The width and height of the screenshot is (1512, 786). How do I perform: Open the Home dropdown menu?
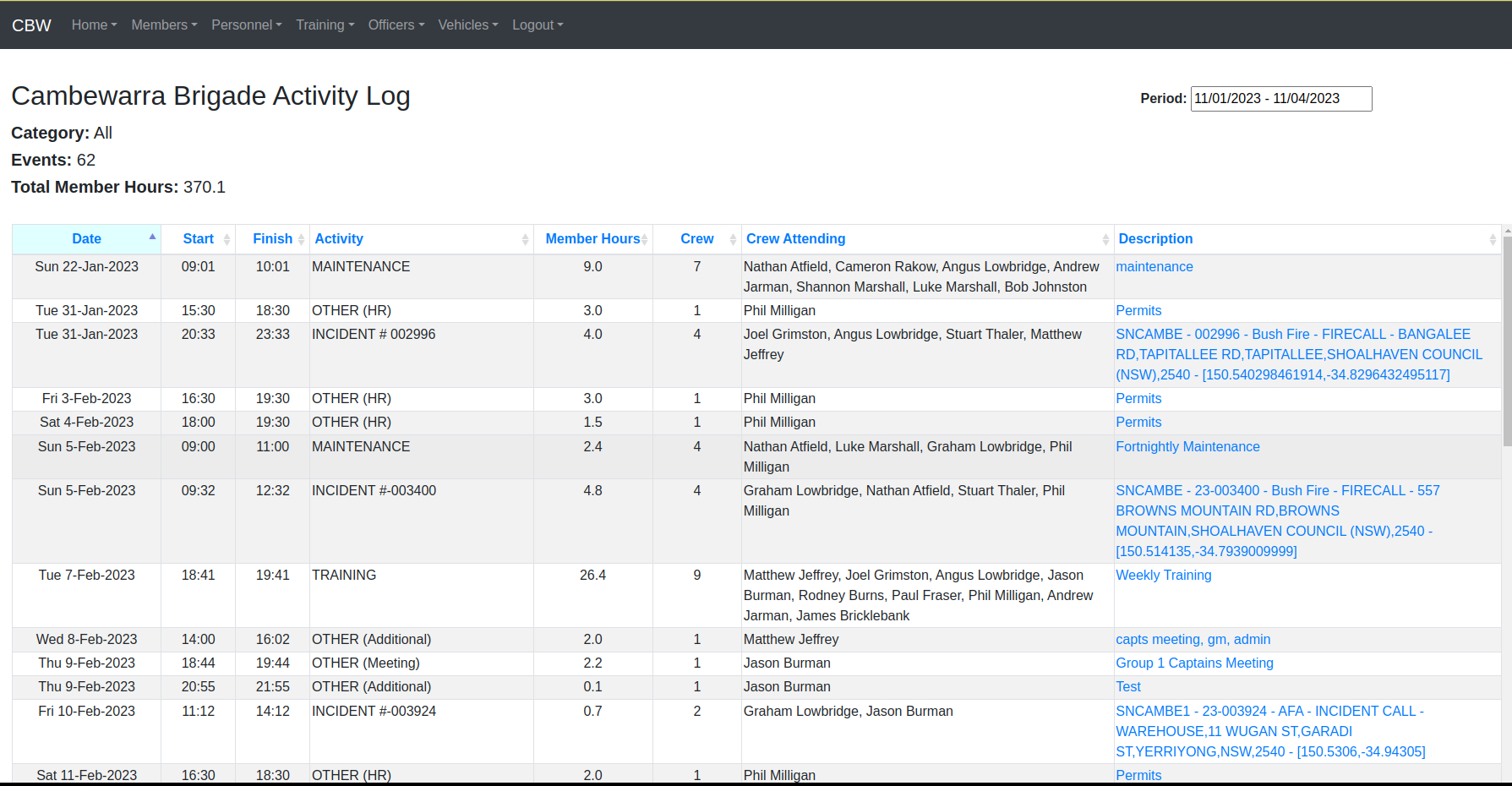pos(94,25)
